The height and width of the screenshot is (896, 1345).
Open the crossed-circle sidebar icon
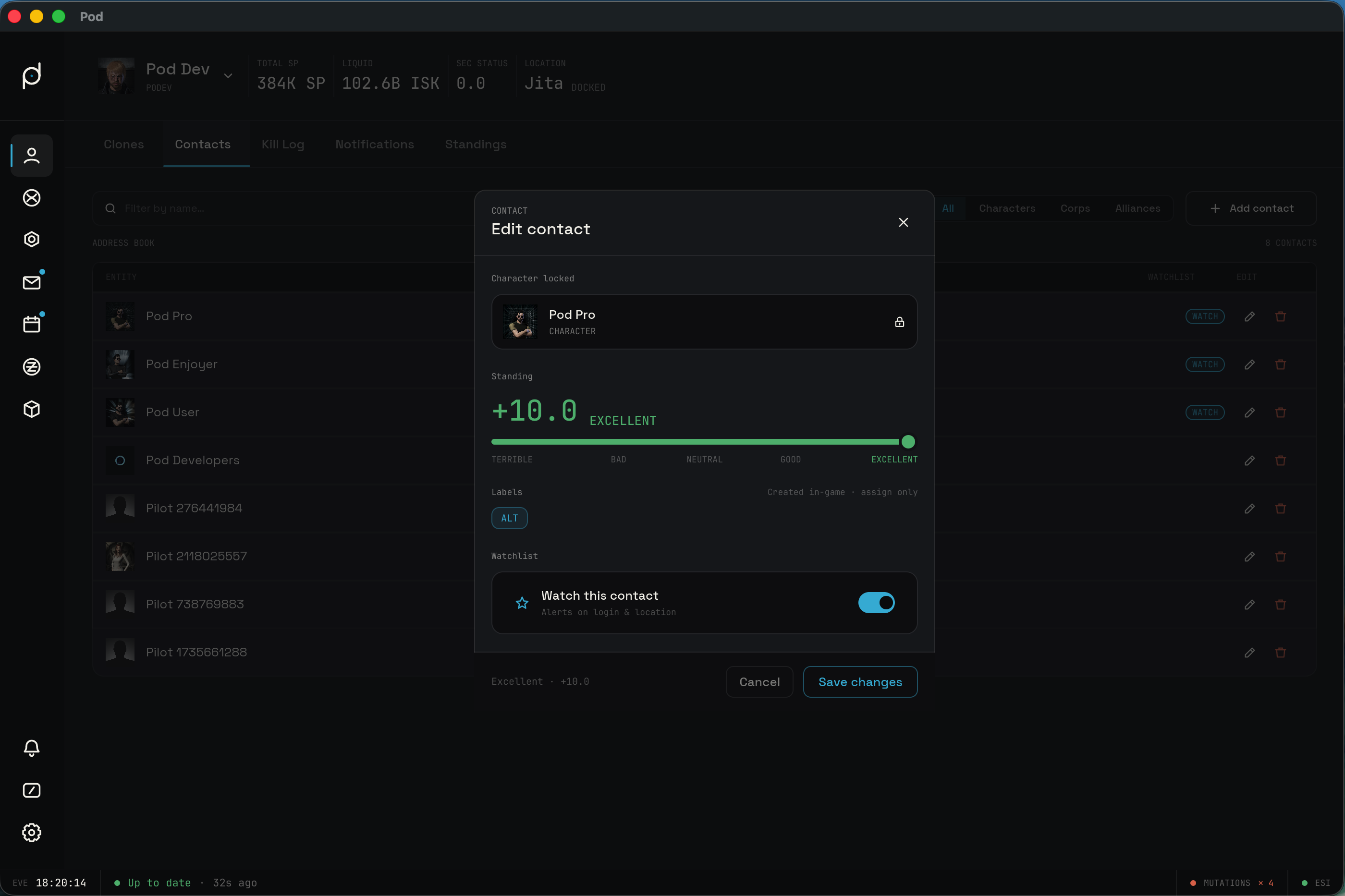point(31,198)
